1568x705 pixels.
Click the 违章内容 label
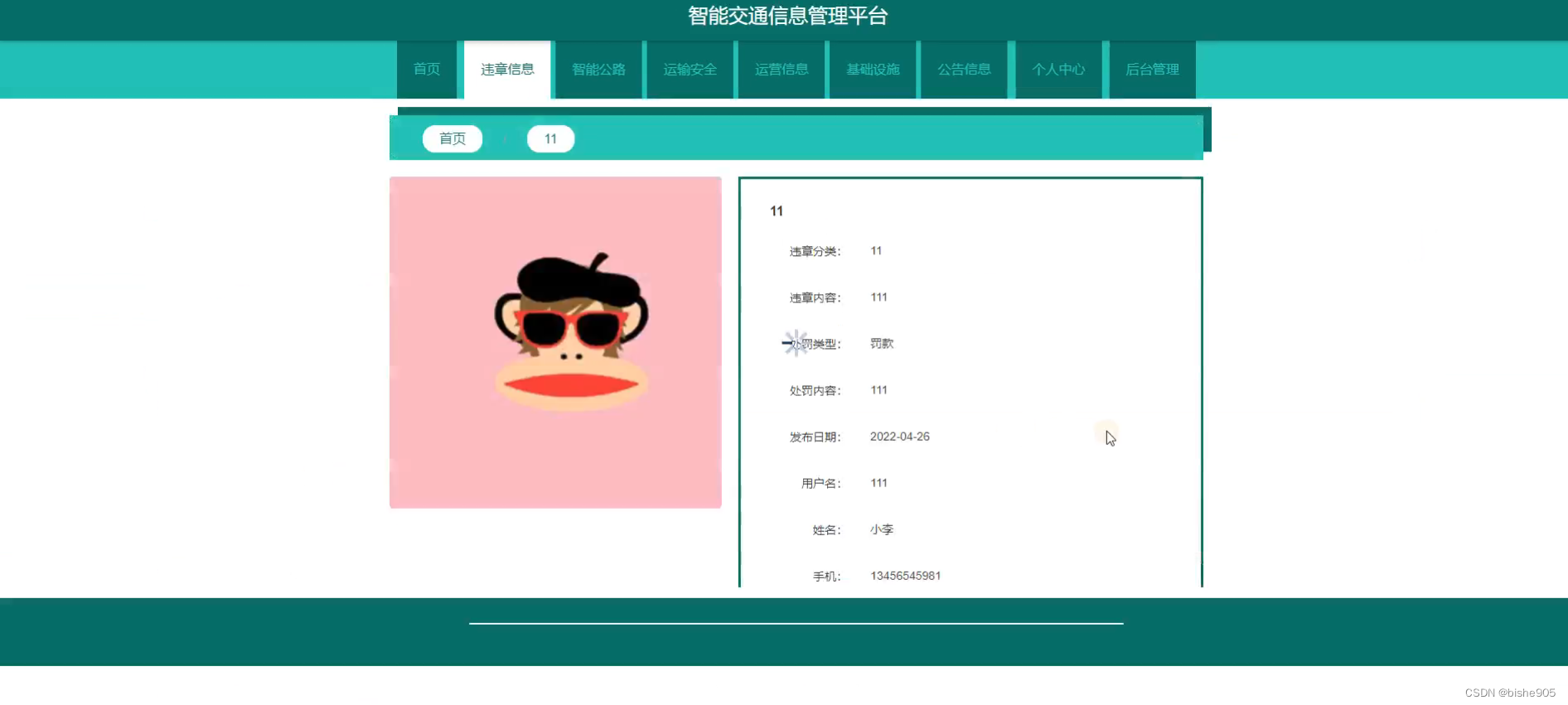[815, 297]
